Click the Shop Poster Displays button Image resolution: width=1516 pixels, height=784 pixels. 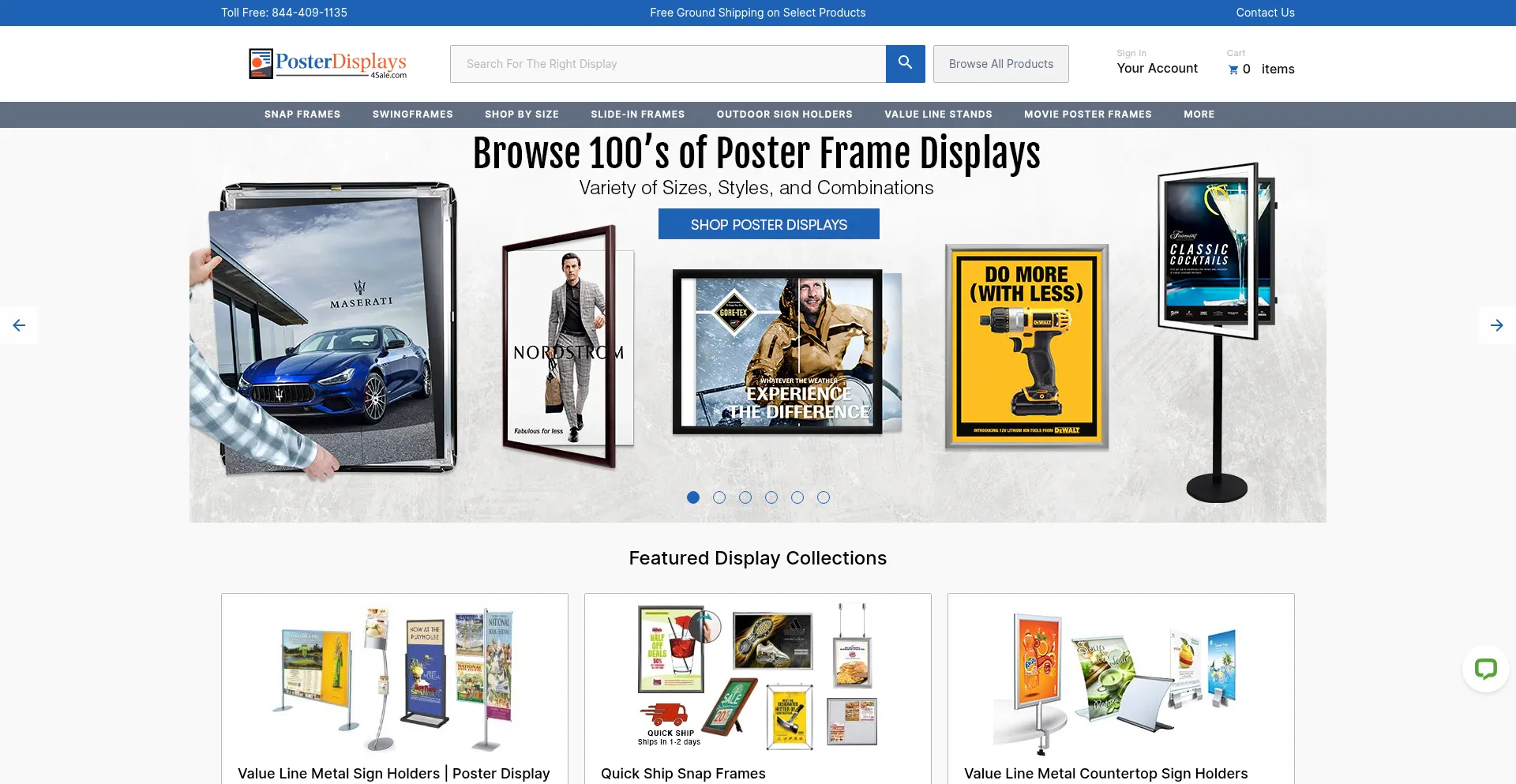pyautogui.click(x=769, y=224)
